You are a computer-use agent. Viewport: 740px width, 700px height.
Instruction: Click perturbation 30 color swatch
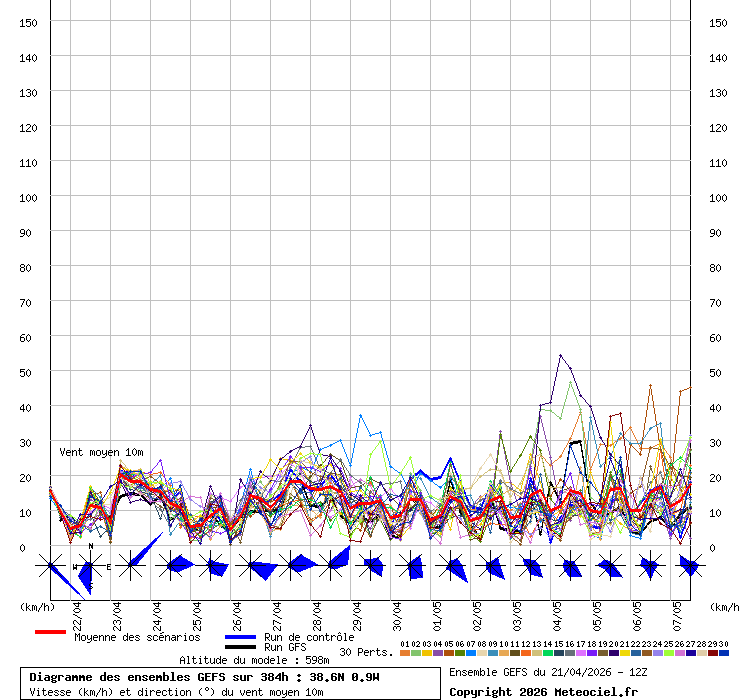click(x=723, y=653)
